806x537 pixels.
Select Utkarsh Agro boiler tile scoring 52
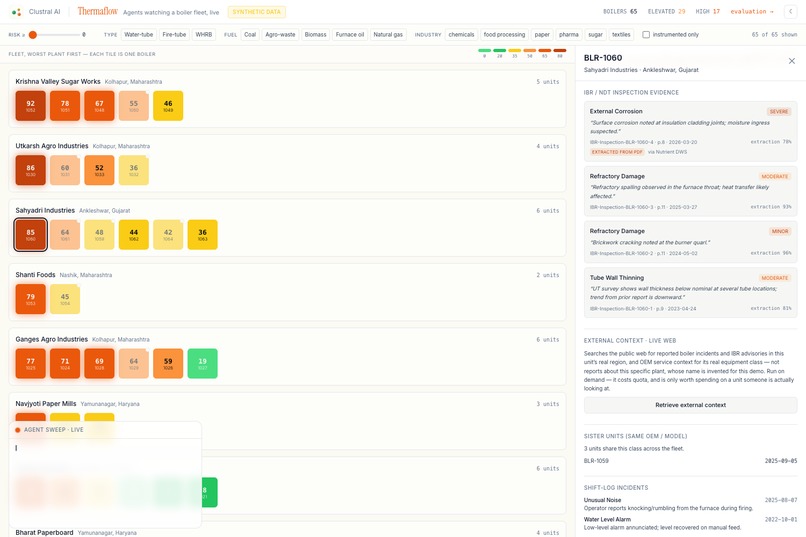[x=99, y=170]
